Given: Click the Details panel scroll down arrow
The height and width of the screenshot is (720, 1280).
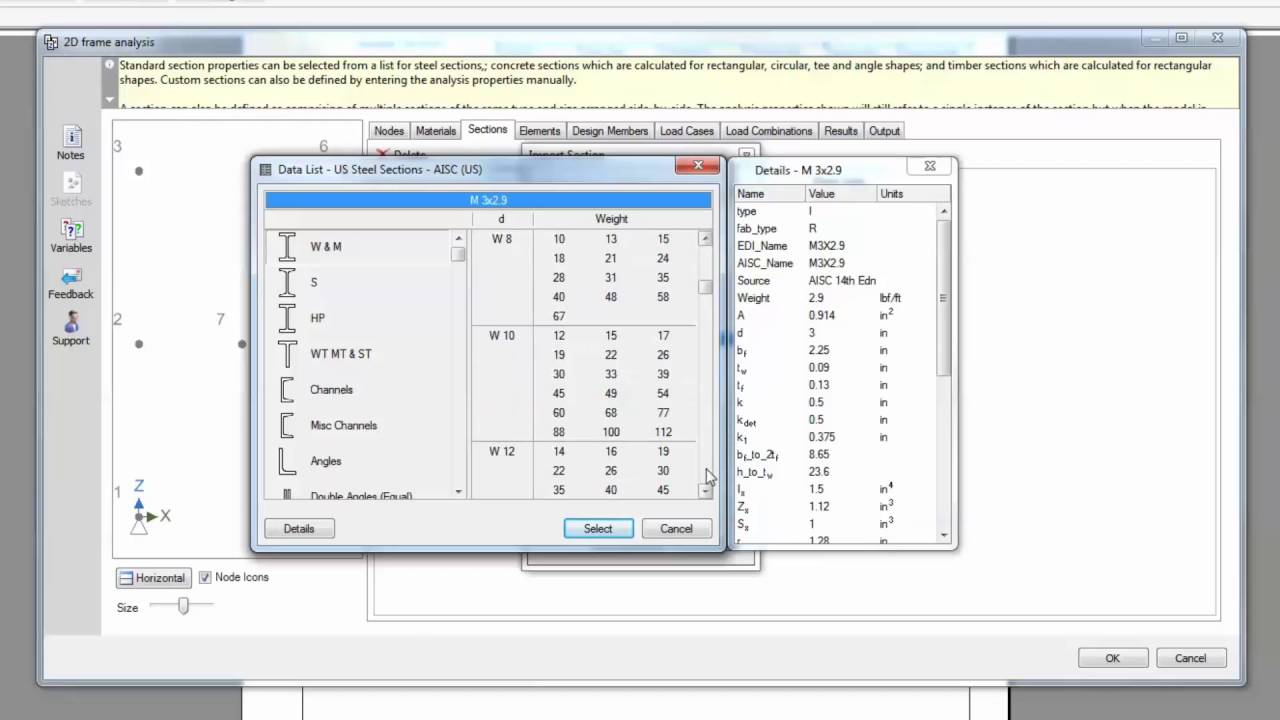Looking at the screenshot, I should pyautogui.click(x=944, y=535).
